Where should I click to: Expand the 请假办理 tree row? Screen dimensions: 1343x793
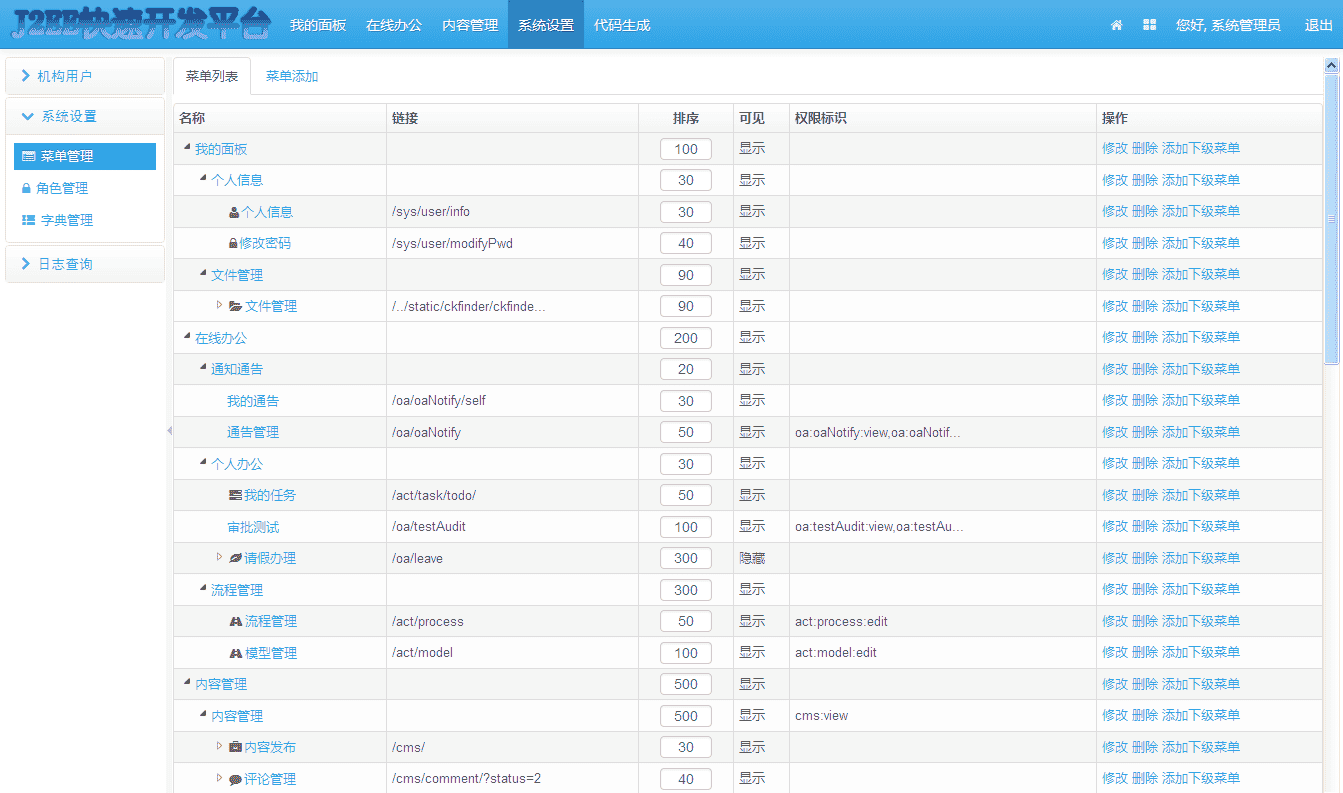click(x=220, y=557)
